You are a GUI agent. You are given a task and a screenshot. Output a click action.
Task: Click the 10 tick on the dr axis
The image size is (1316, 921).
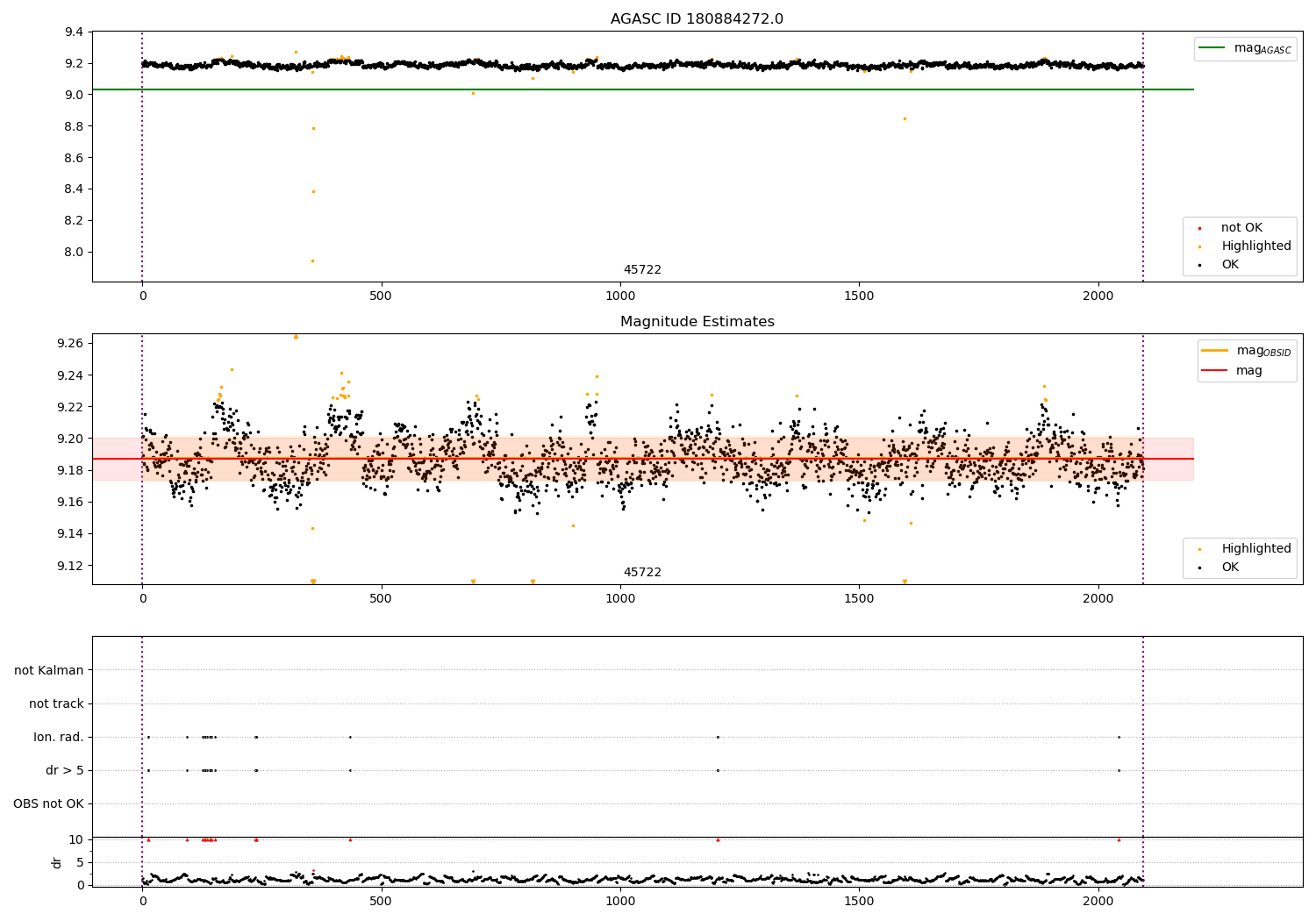tap(76, 839)
